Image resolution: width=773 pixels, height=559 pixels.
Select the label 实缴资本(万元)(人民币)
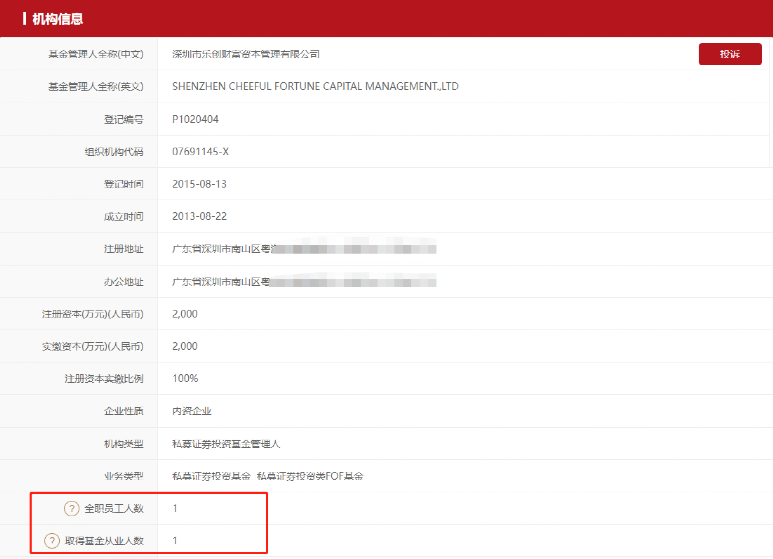point(93,346)
